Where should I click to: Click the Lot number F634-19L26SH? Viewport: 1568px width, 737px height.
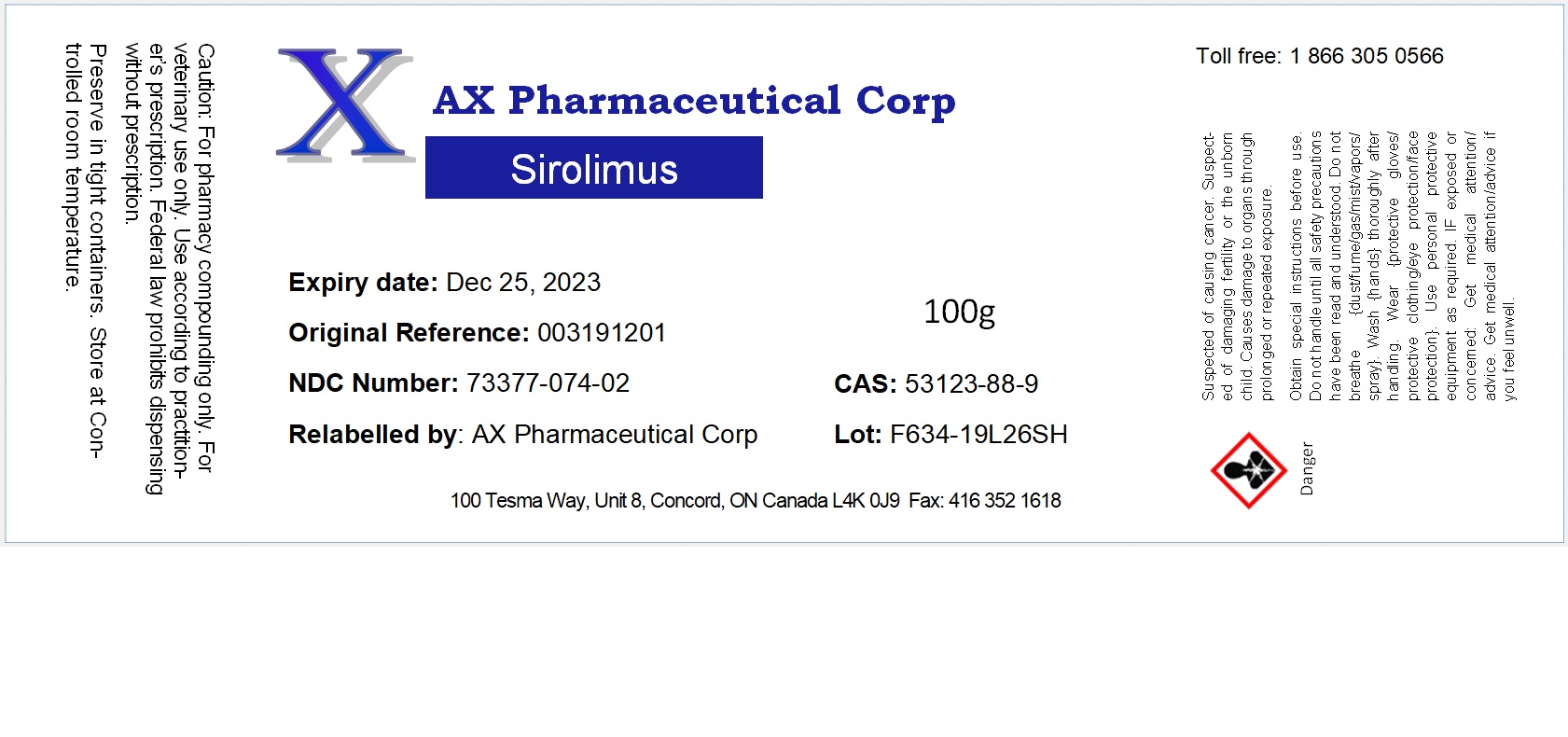978,435
